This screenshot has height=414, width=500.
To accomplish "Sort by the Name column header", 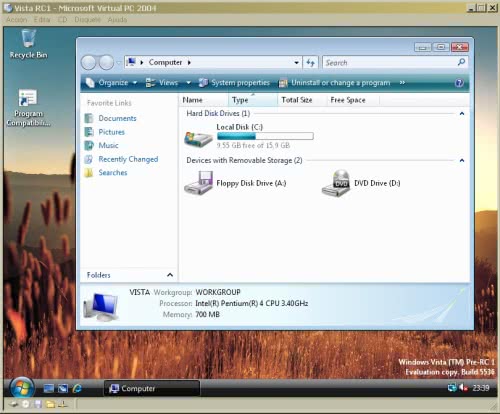I will click(x=204, y=100).
